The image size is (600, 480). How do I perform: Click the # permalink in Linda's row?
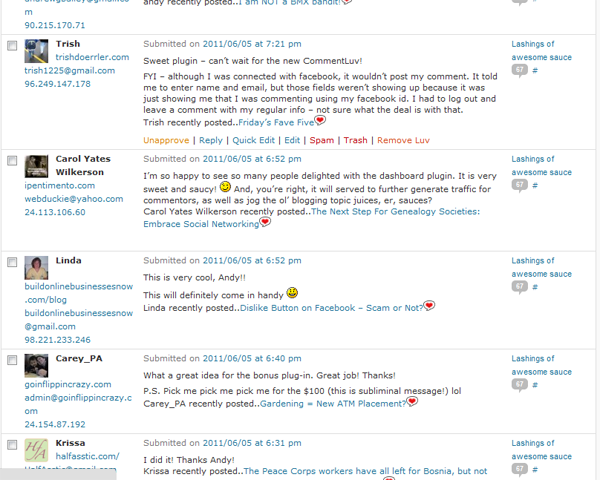[535, 287]
